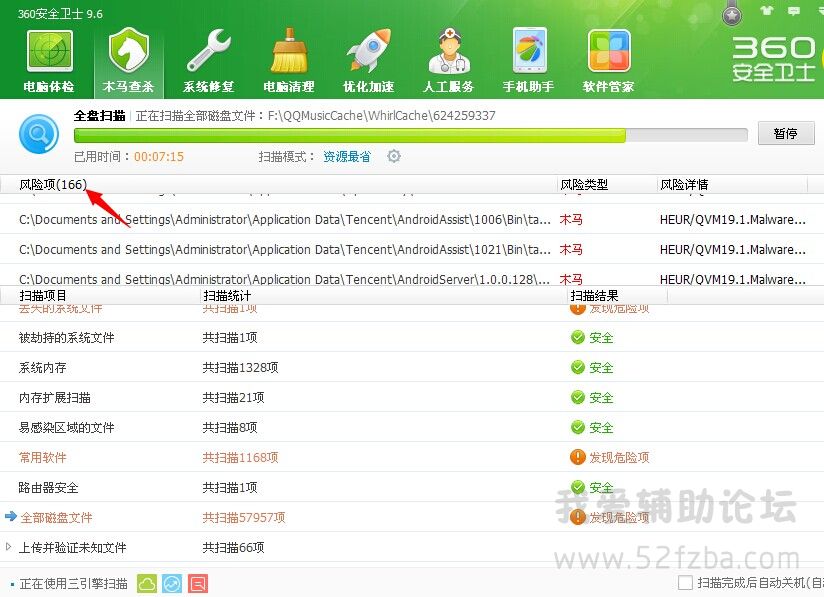Click elapsed time 00:07:15
The height and width of the screenshot is (597, 824).
click(x=159, y=157)
